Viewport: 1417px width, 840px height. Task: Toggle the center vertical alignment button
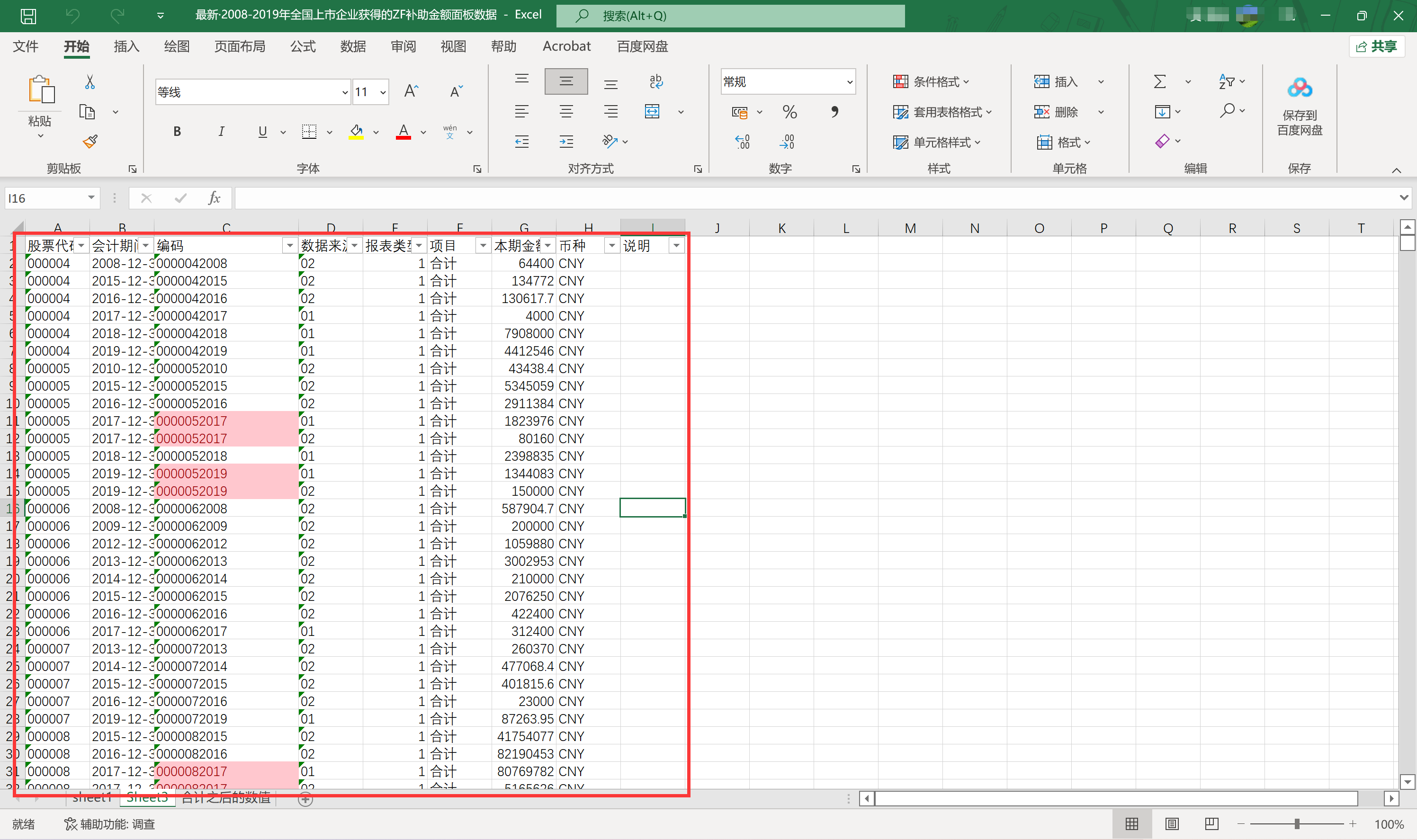pos(566,81)
